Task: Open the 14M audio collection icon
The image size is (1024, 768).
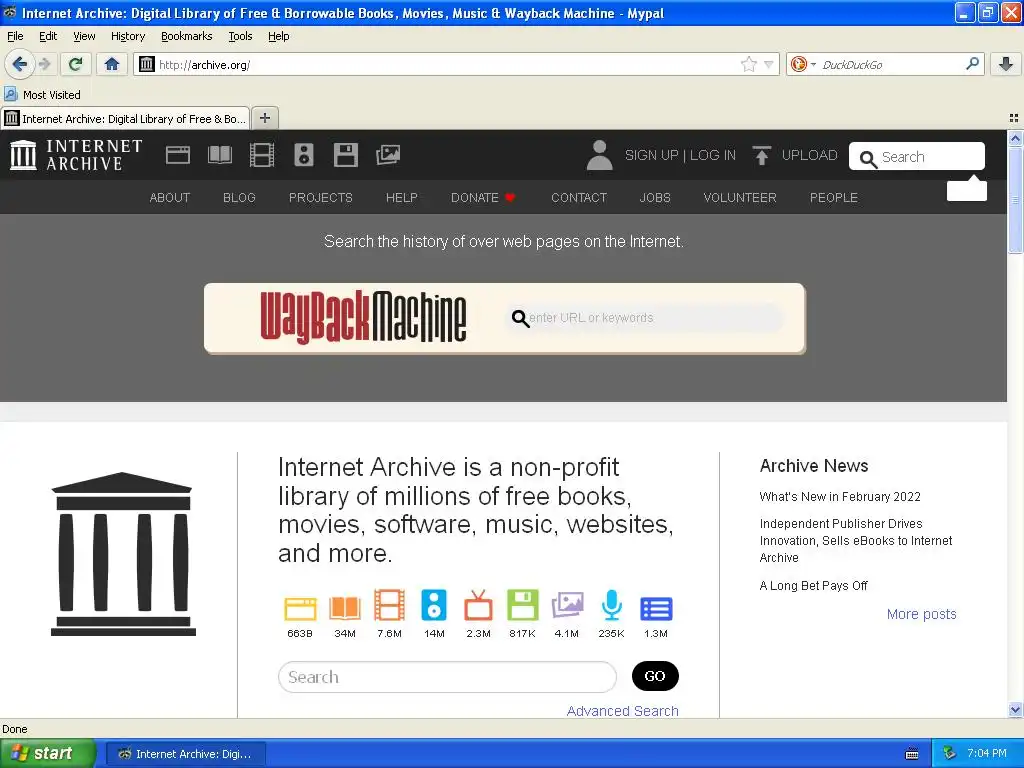Action: point(434,605)
